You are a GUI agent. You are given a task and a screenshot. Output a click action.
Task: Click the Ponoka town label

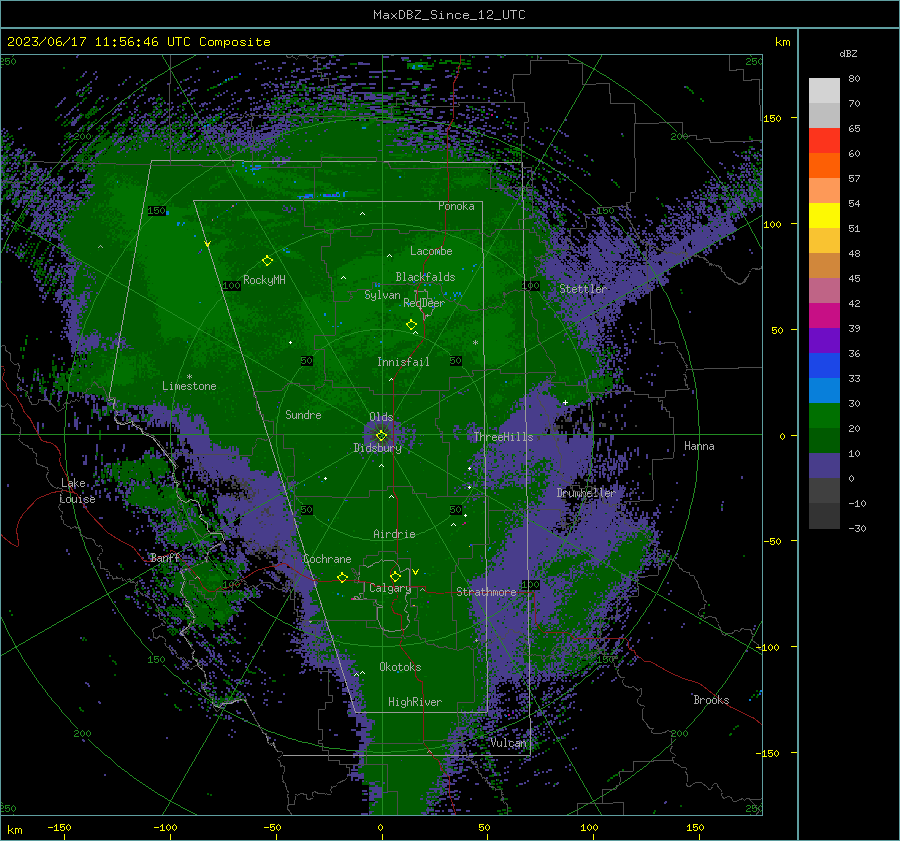[456, 206]
